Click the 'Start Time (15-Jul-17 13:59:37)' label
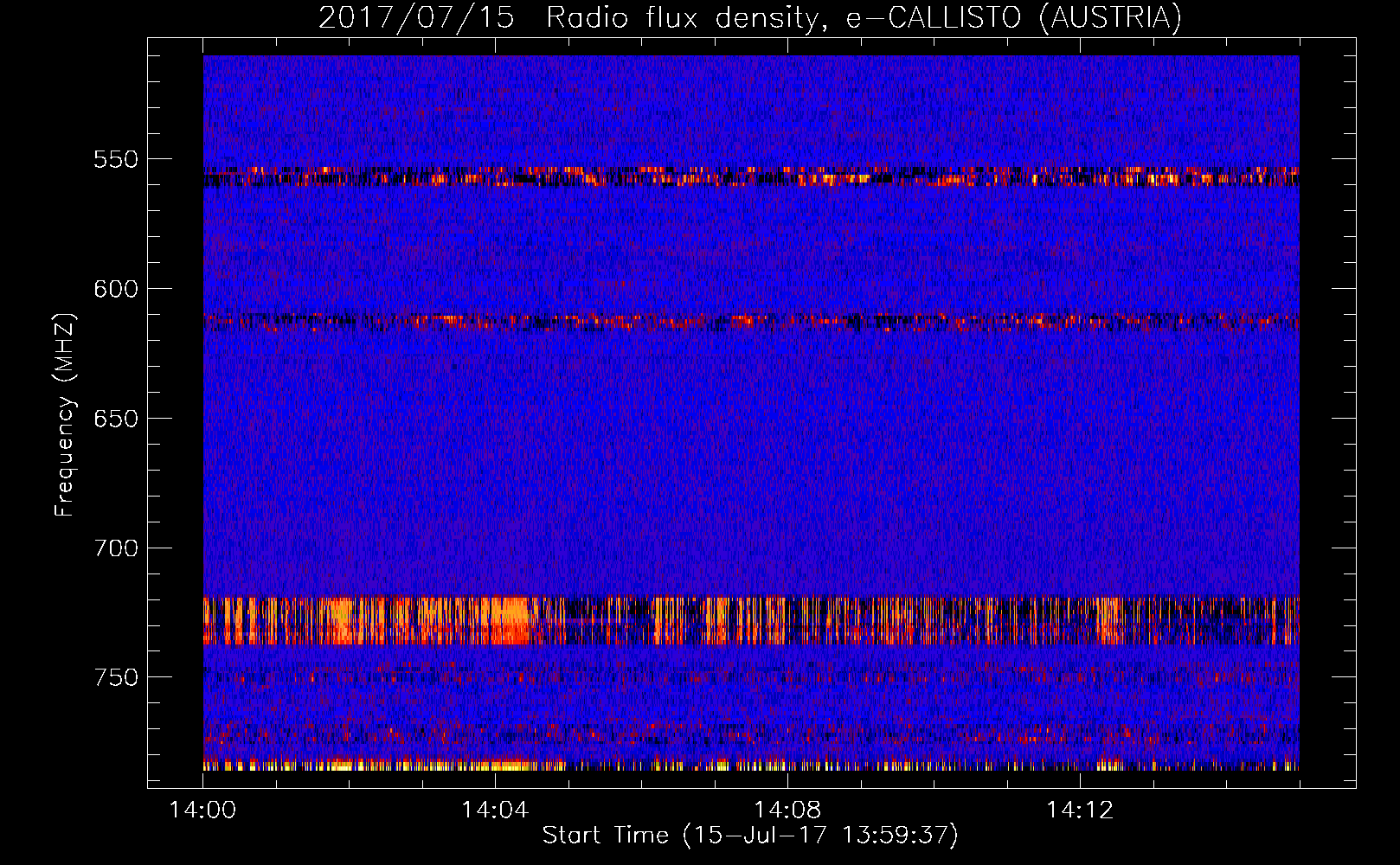Screen dimensions: 1400x865 [x=750, y=836]
